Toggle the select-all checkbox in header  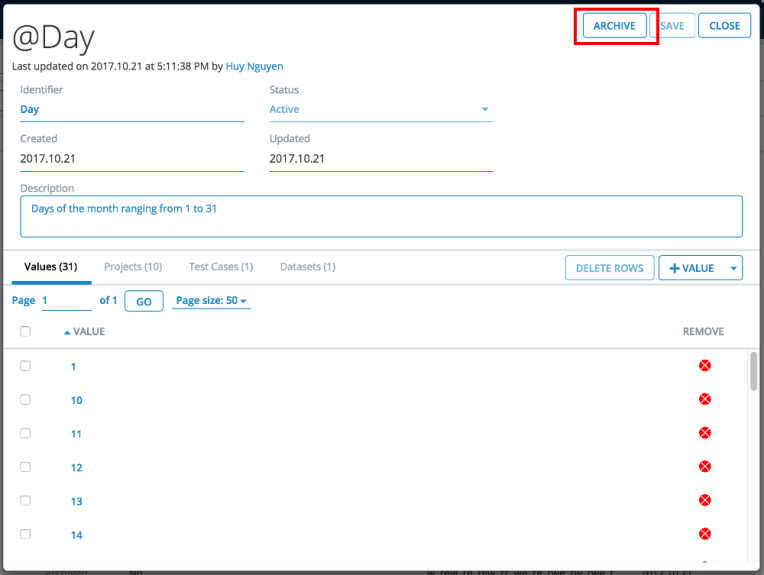click(25, 332)
